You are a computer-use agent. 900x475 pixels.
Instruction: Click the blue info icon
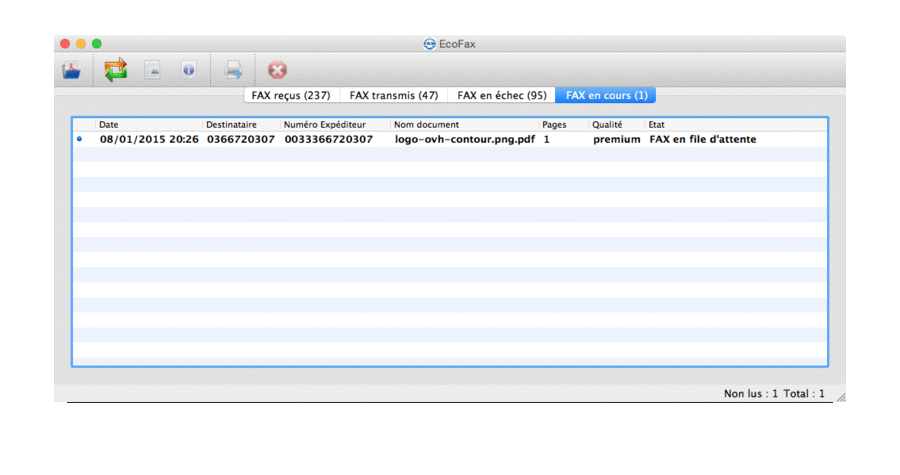pos(188,70)
